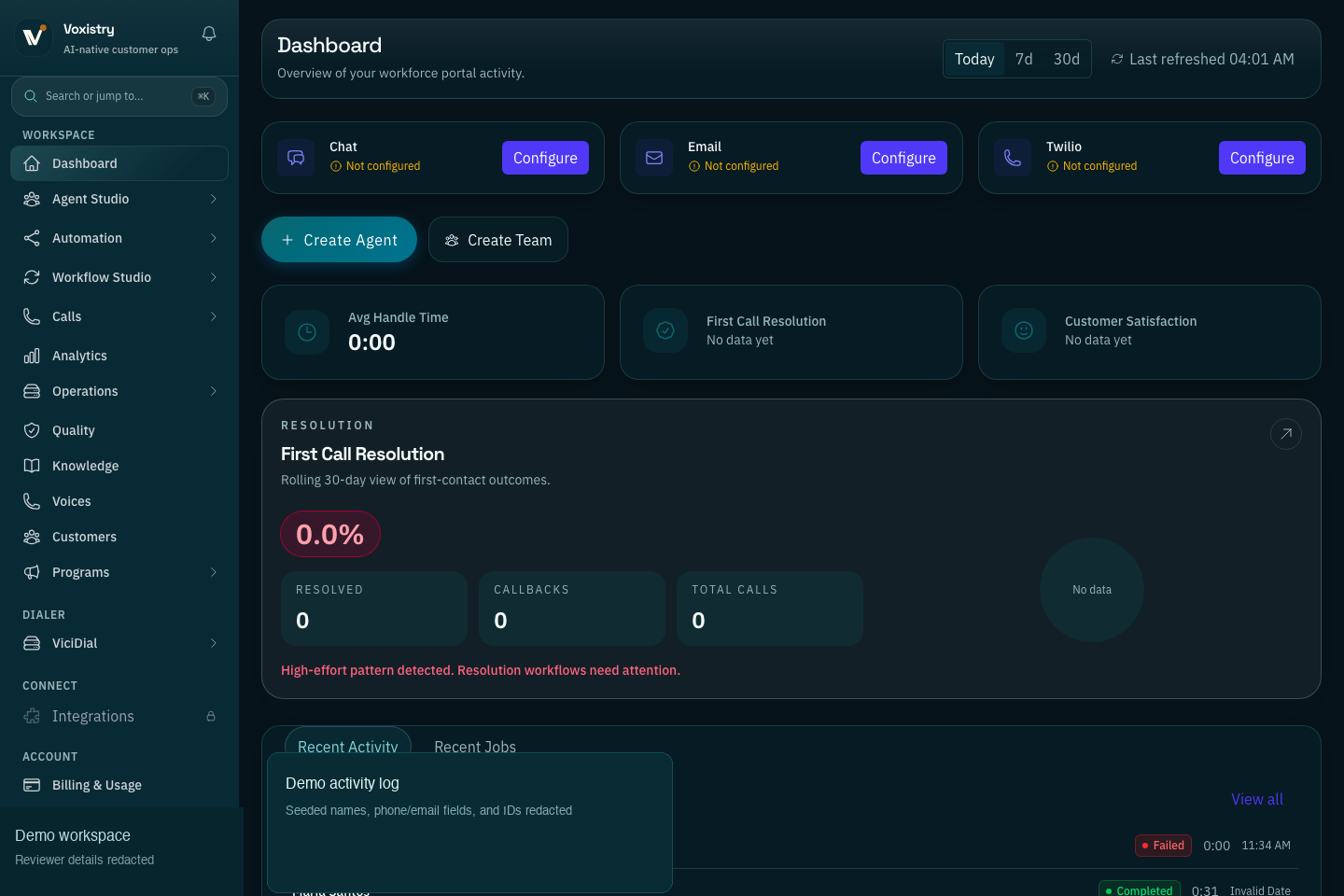Click the Voxistry logo icon
Viewport: 1344px width, 896px height.
click(x=34, y=37)
